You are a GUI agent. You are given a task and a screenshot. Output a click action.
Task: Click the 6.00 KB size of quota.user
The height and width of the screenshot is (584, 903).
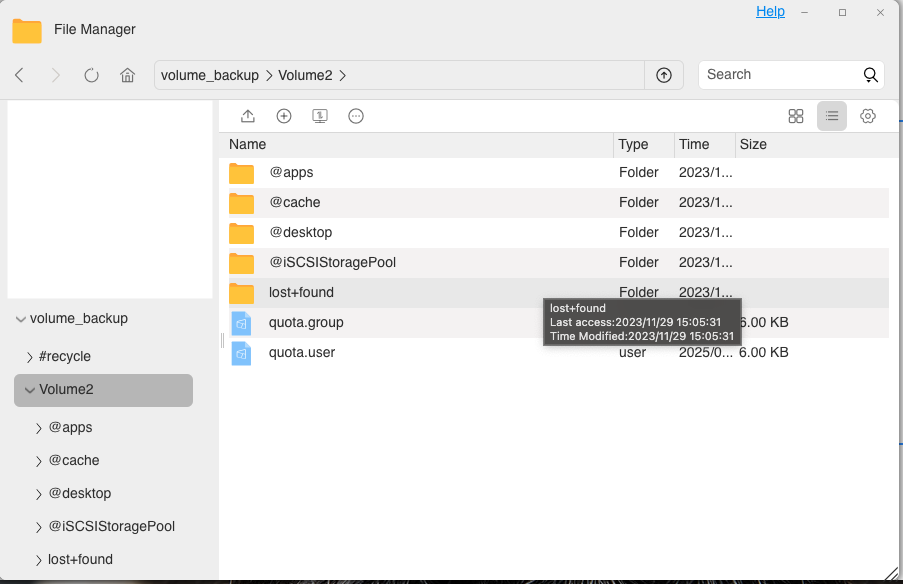pos(764,352)
